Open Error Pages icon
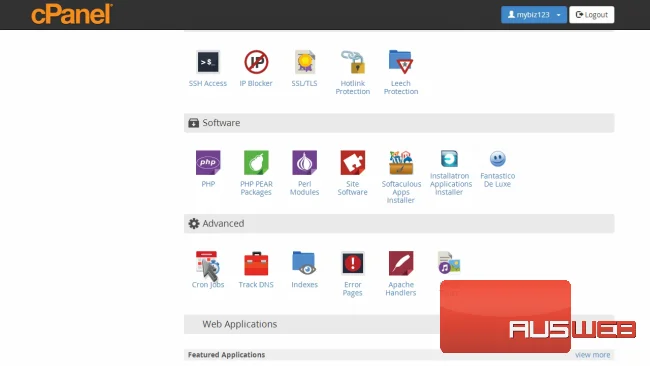 coord(352,263)
